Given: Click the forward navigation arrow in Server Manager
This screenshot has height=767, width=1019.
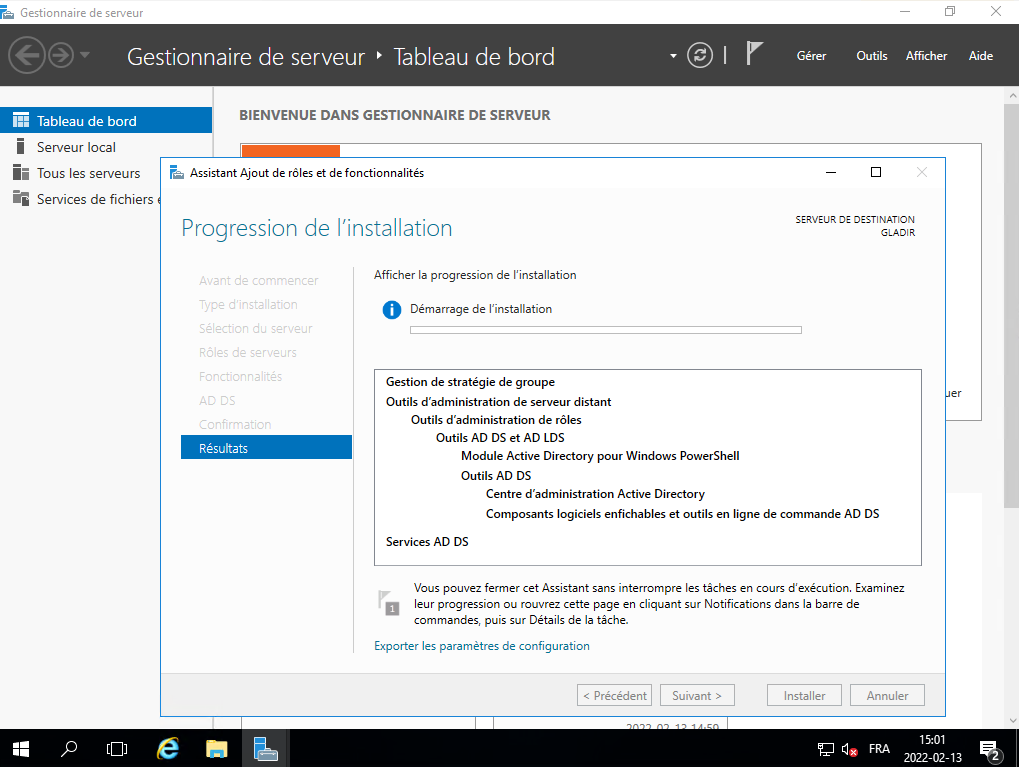Looking at the screenshot, I should tap(61, 55).
